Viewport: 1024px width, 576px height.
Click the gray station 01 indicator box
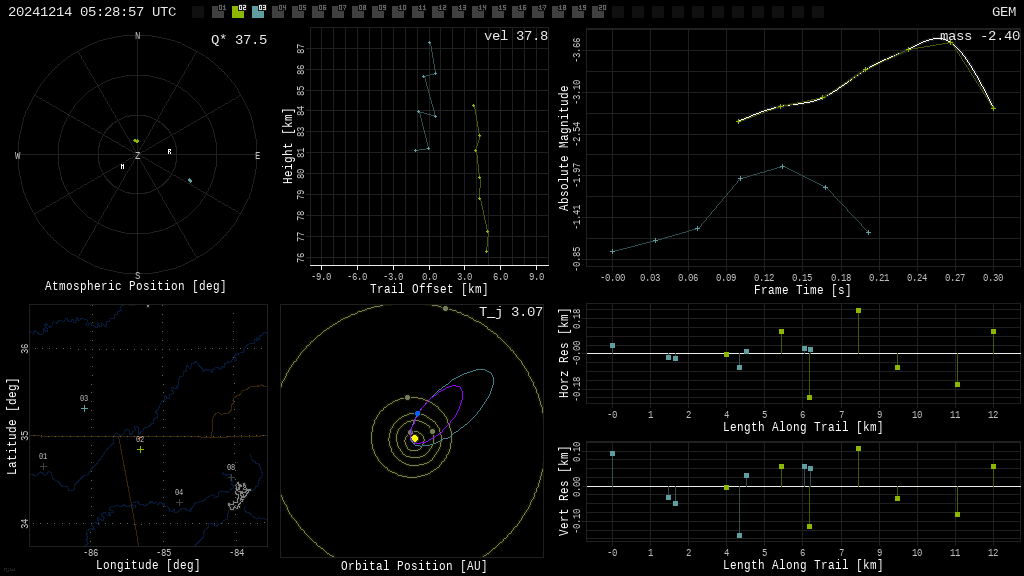pos(218,12)
